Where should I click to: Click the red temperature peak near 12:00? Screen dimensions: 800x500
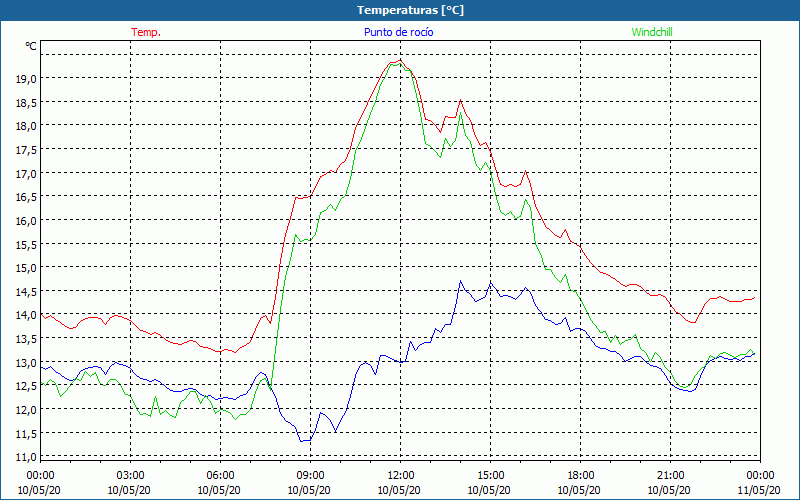400,60
